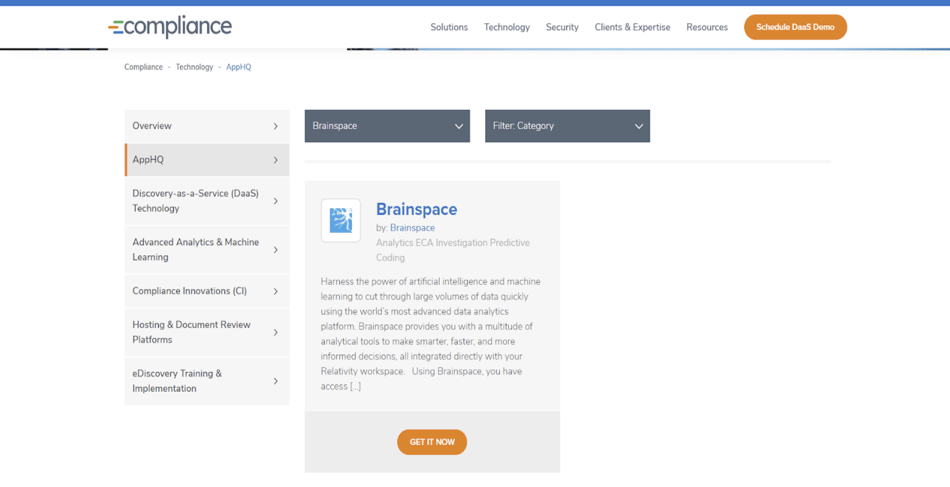Viewport: 950px width, 487px height.
Task: Open the Resources menu
Action: (707, 27)
